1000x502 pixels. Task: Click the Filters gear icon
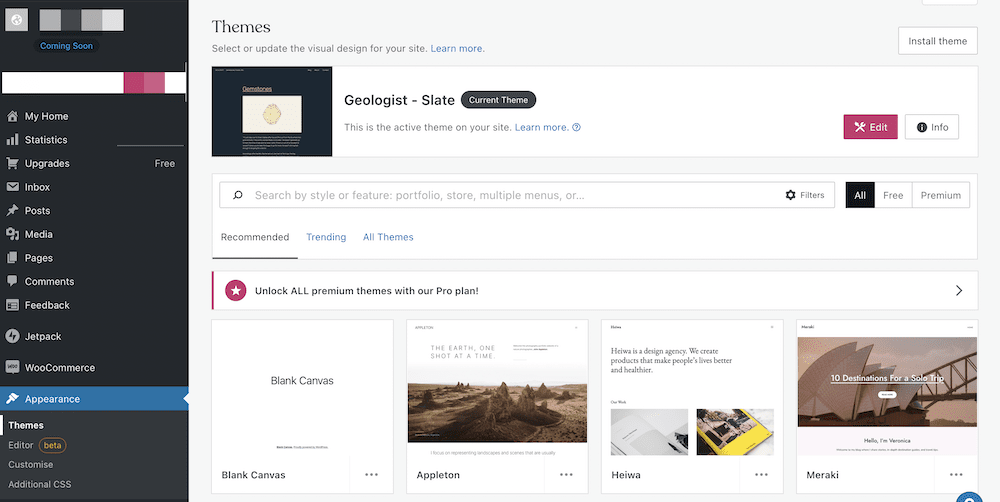790,195
